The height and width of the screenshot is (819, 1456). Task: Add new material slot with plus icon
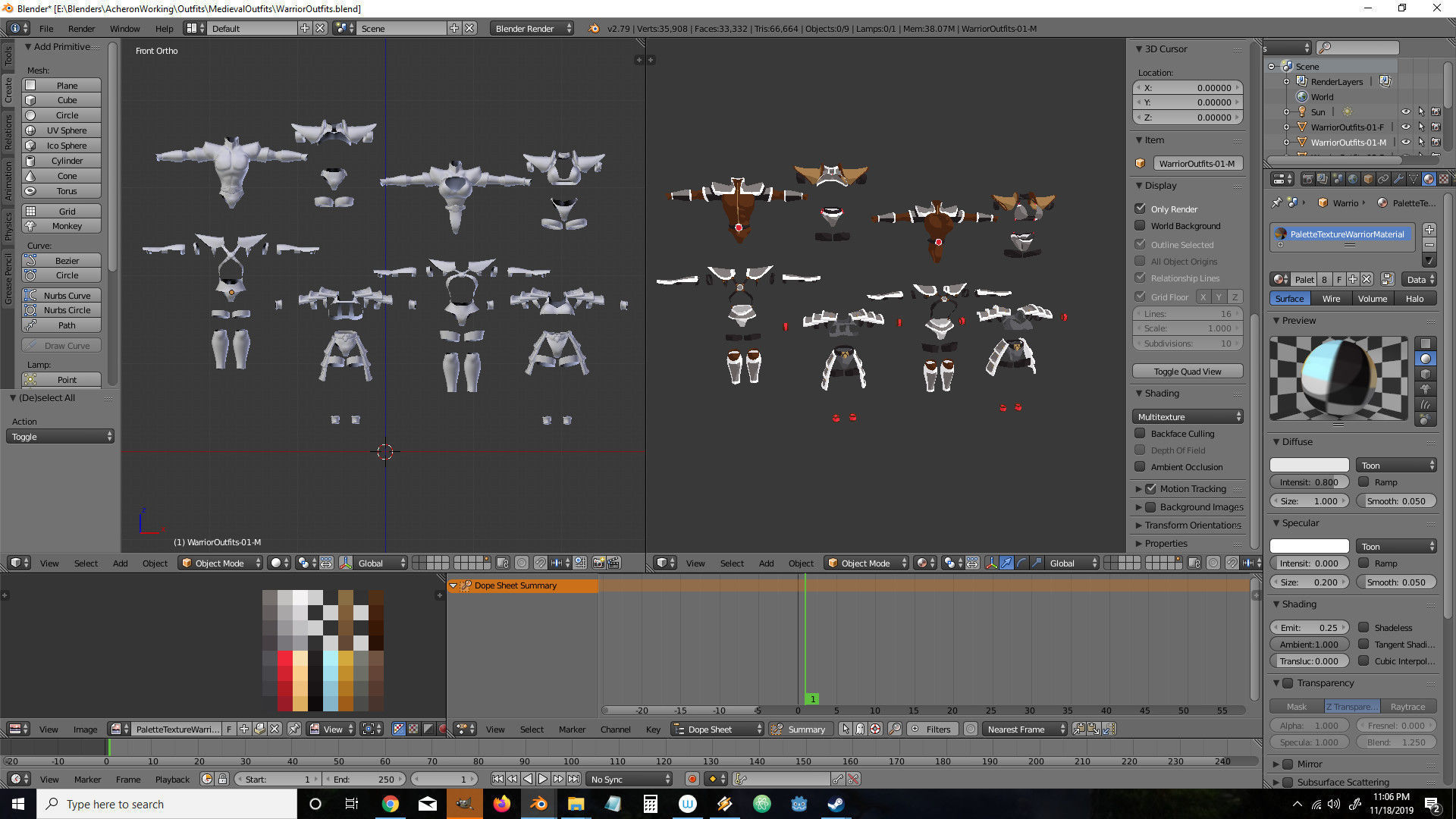1429,229
